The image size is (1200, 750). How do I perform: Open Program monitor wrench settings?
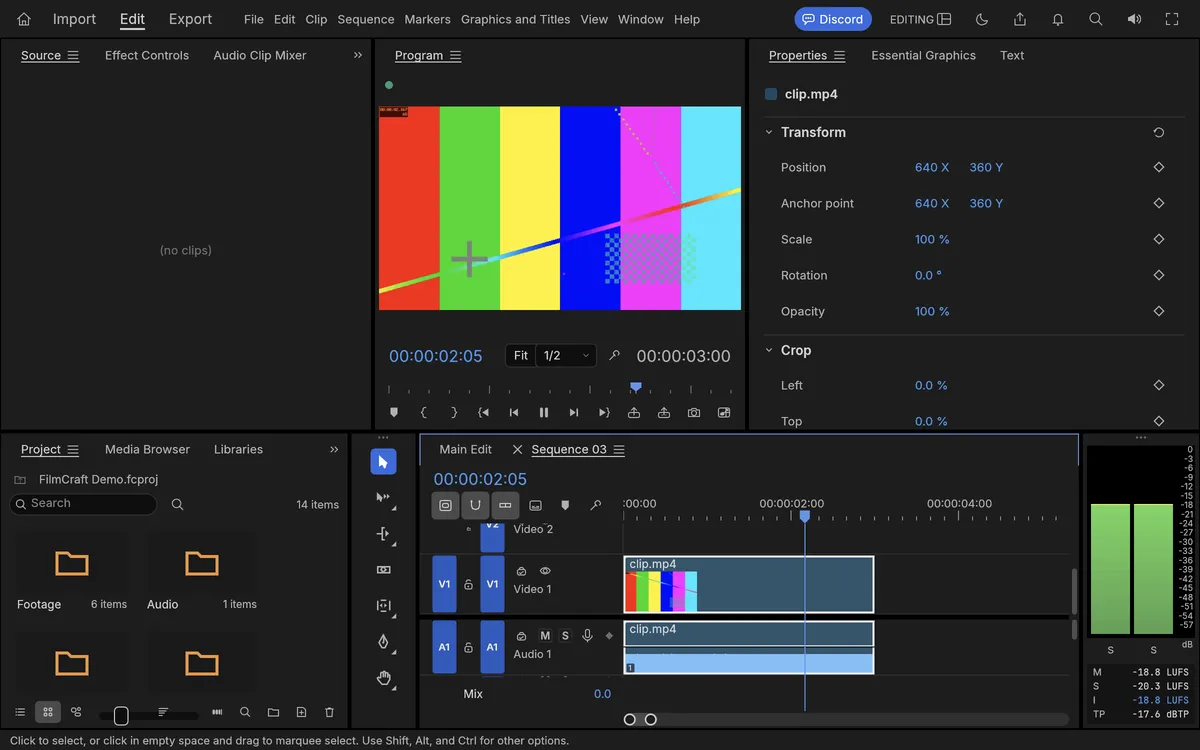(615, 355)
